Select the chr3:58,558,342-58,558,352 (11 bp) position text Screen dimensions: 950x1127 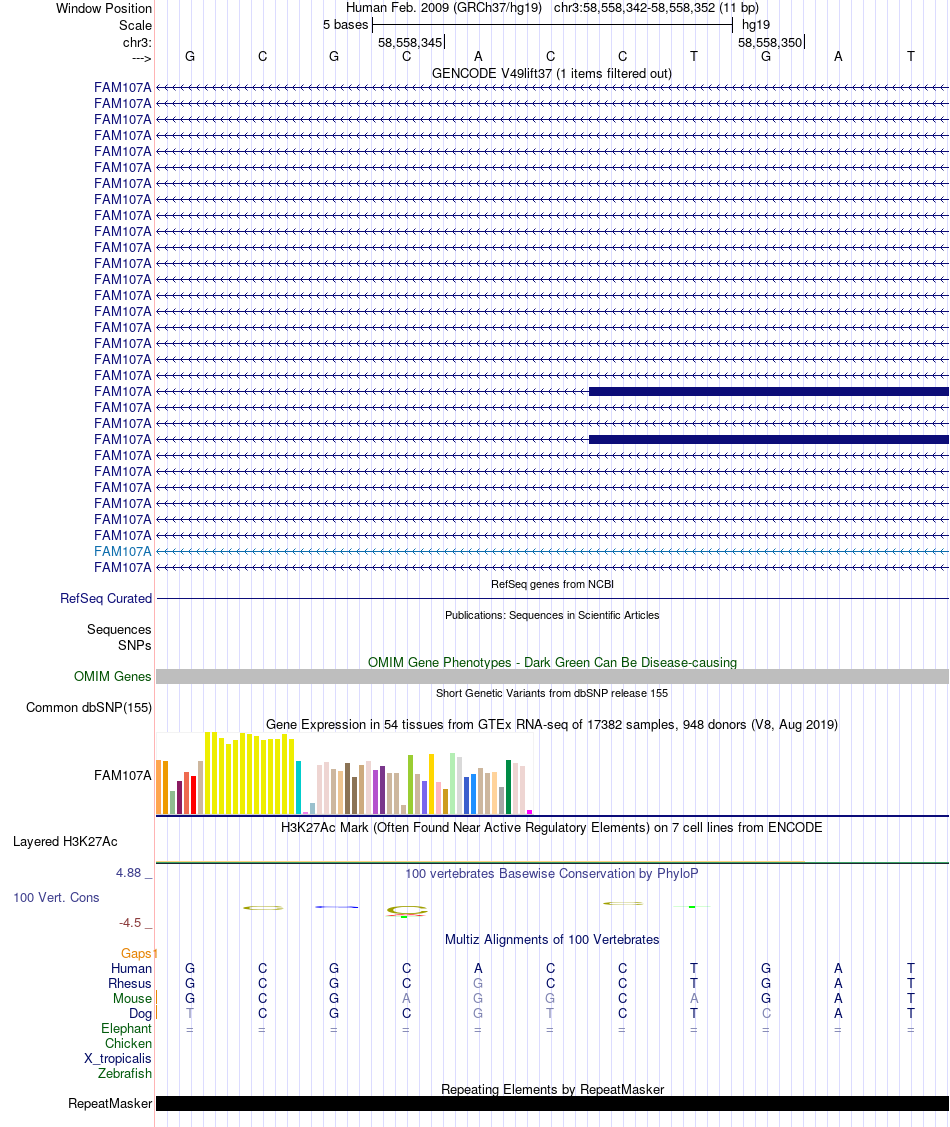656,8
